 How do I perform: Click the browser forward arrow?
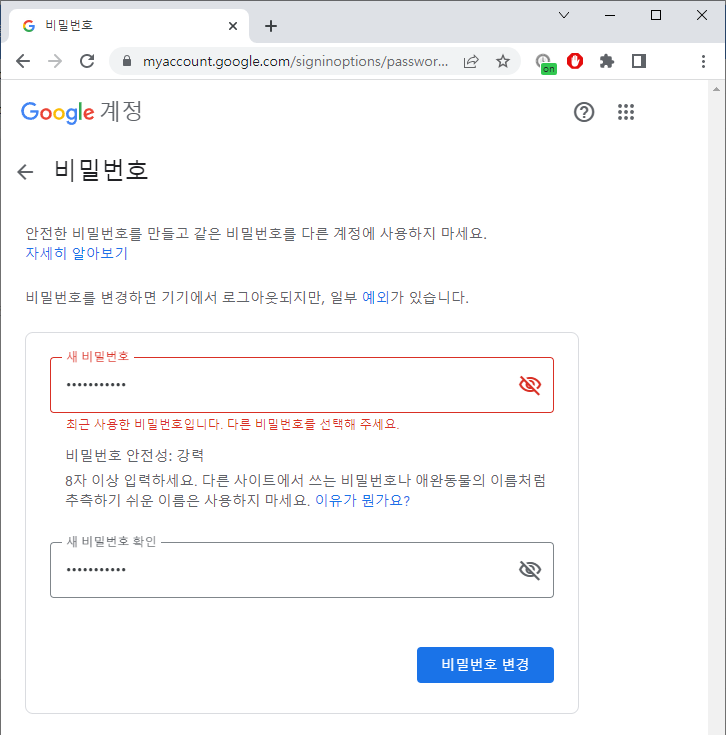(x=55, y=61)
